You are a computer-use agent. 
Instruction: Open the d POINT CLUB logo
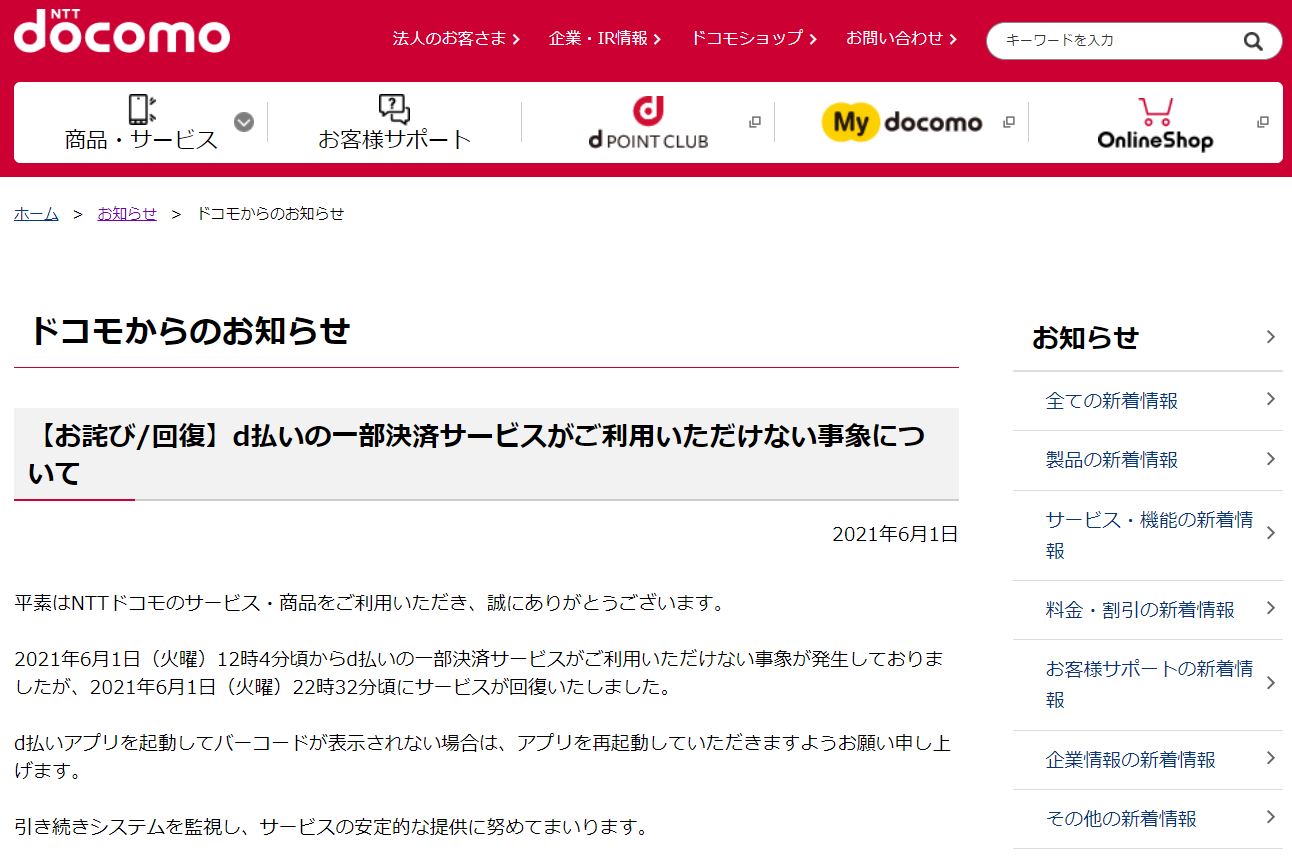pyautogui.click(x=648, y=123)
